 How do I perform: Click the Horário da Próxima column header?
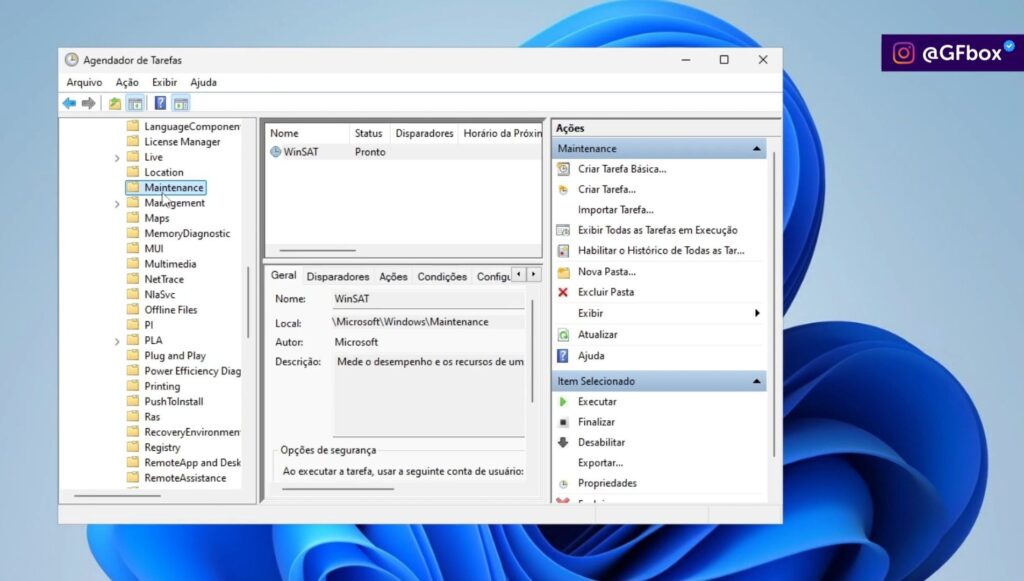tap(501, 133)
